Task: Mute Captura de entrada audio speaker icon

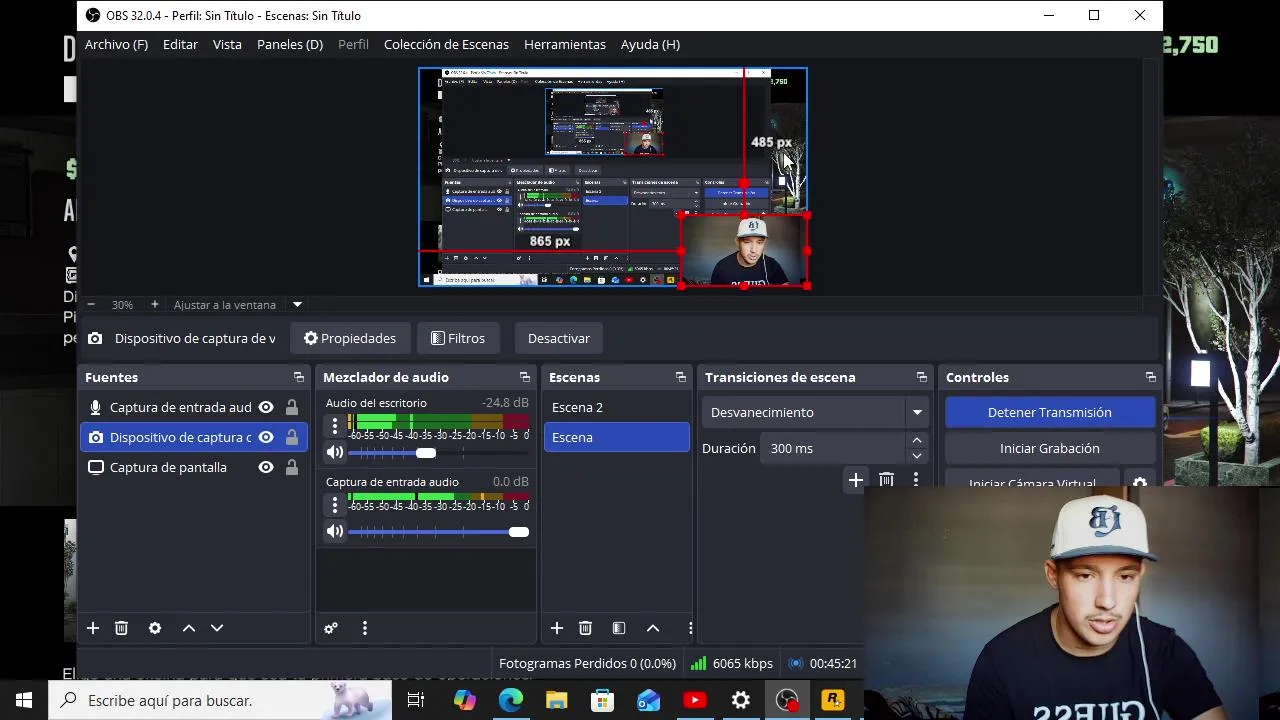Action: click(x=335, y=531)
